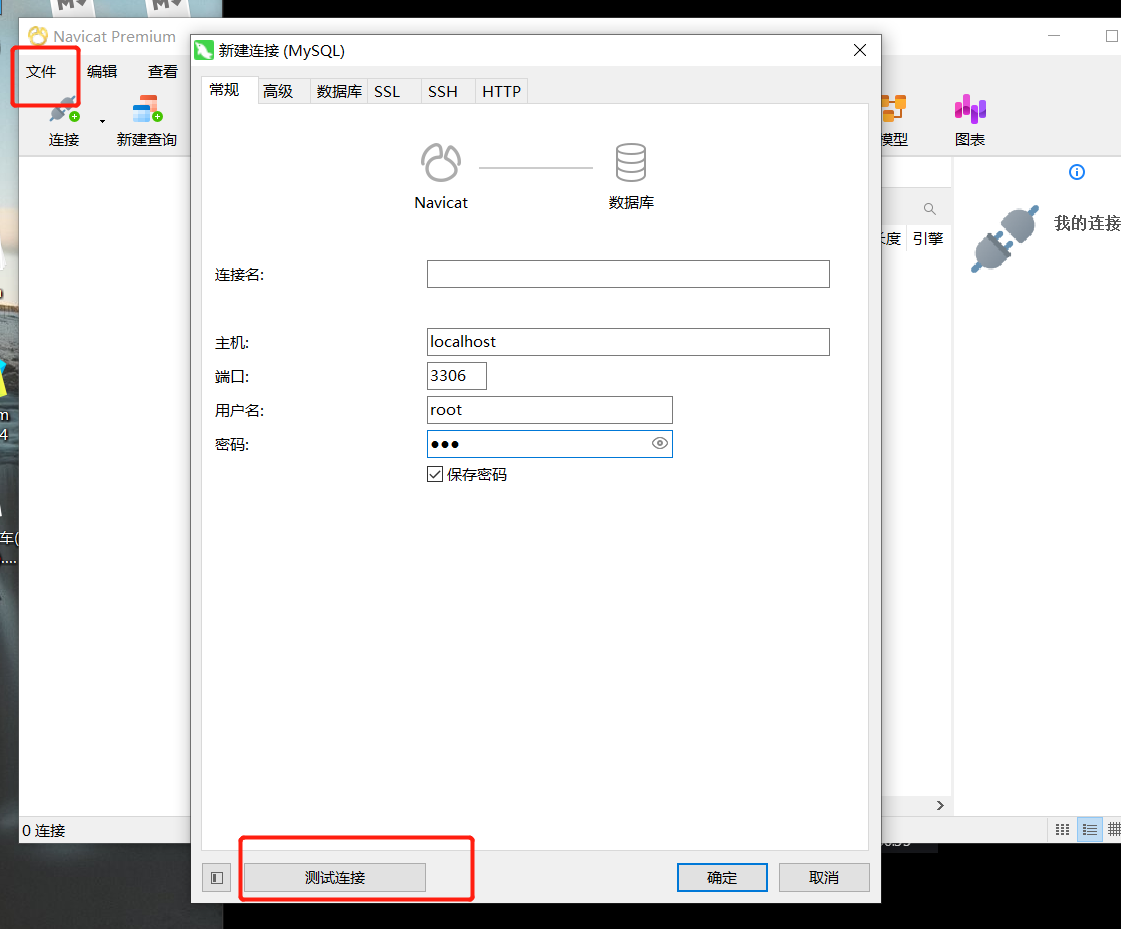
Task: Click the host field containing localhost
Action: 628,342
